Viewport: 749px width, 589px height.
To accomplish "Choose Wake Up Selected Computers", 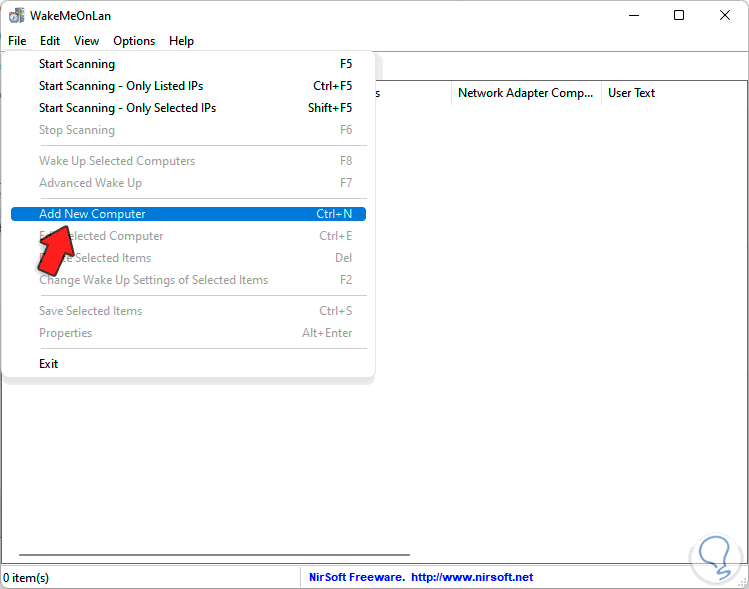I will click(x=188, y=161).
